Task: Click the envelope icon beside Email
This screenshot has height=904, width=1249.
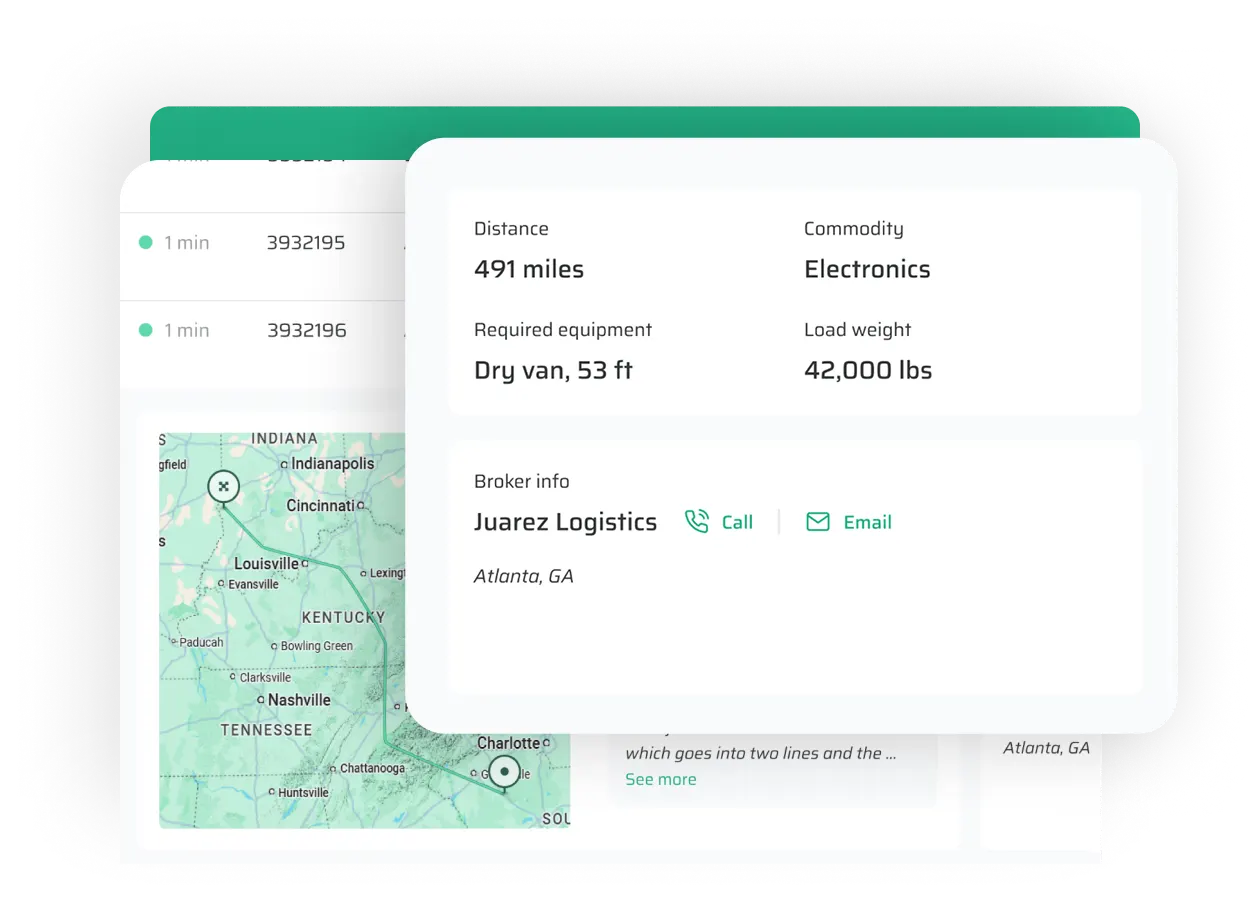Action: click(818, 522)
